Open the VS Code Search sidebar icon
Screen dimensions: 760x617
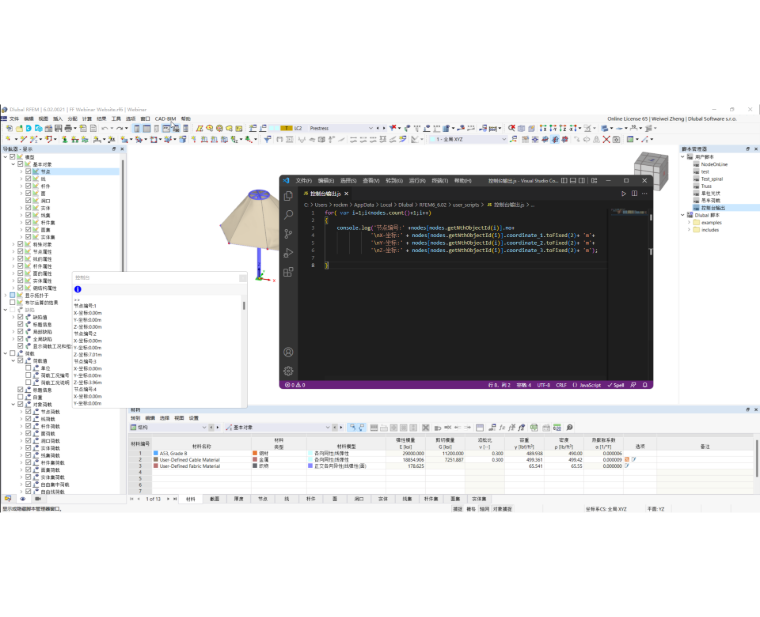pos(288,215)
